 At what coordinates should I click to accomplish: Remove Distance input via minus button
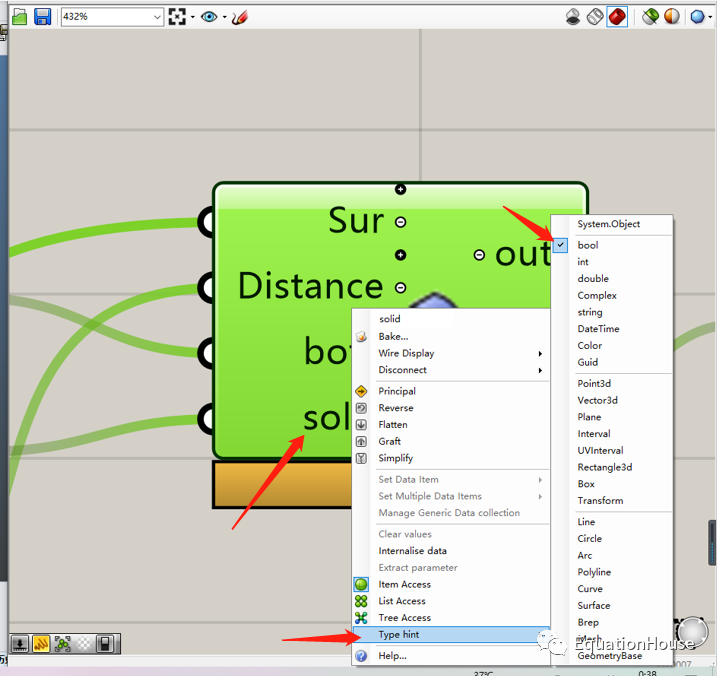coord(401,288)
